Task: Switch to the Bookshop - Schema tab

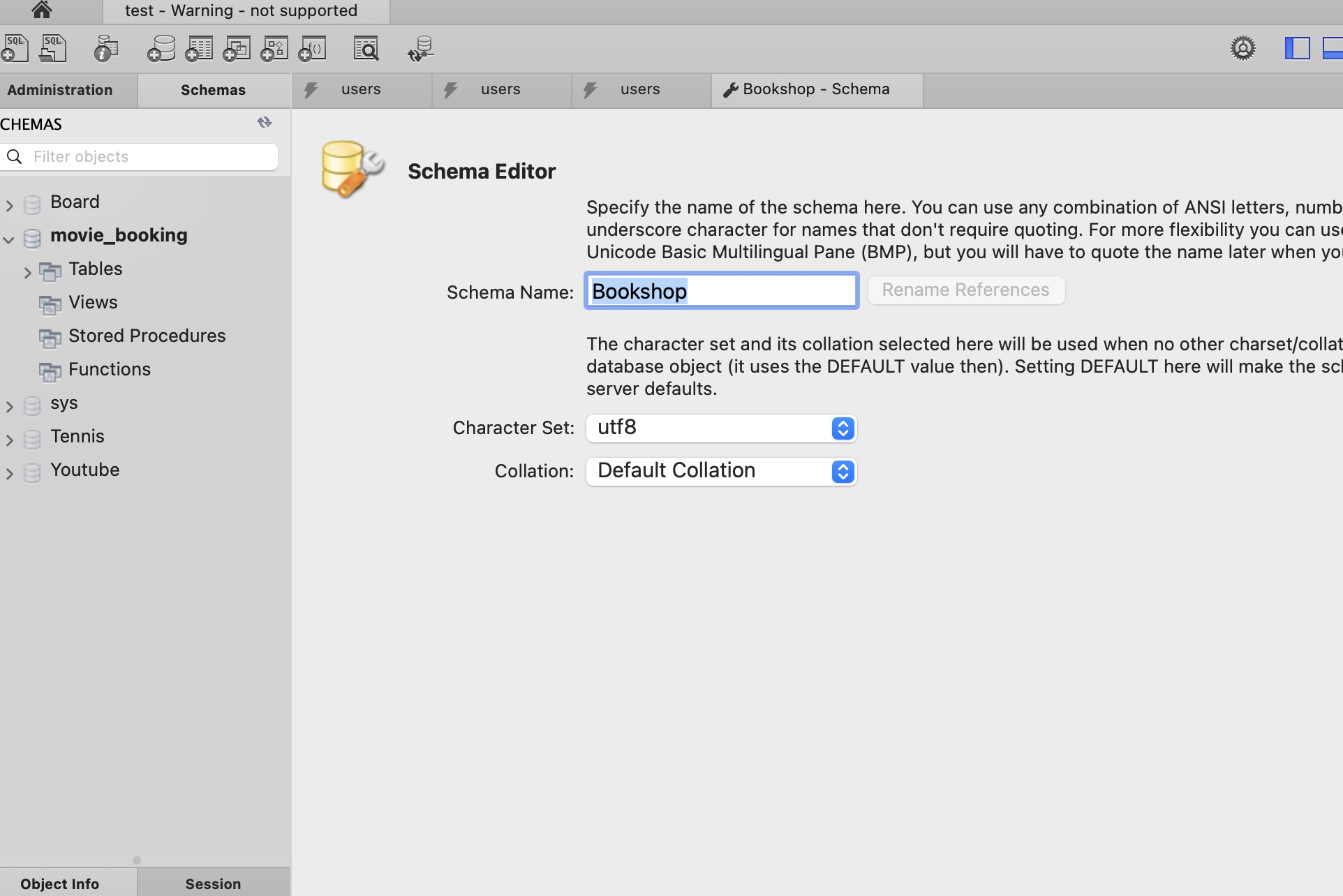Action: pyautogui.click(x=815, y=89)
